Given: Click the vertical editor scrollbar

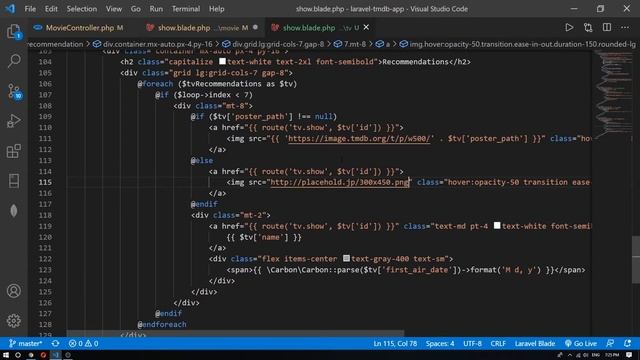Looking at the screenshot, I should click(636, 260).
